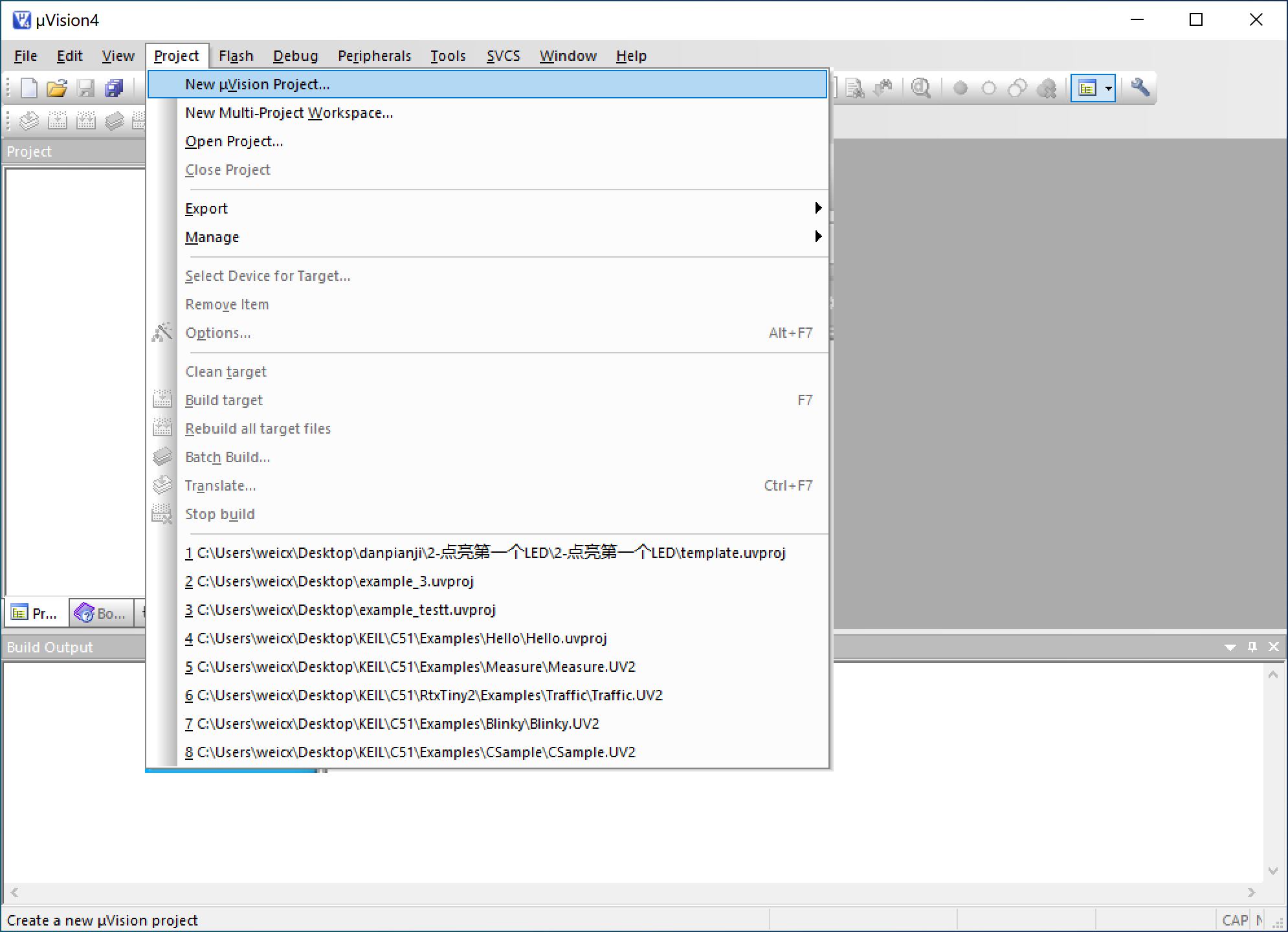Expand the Manage submenu
This screenshot has height=932, width=1288.
click(488, 237)
